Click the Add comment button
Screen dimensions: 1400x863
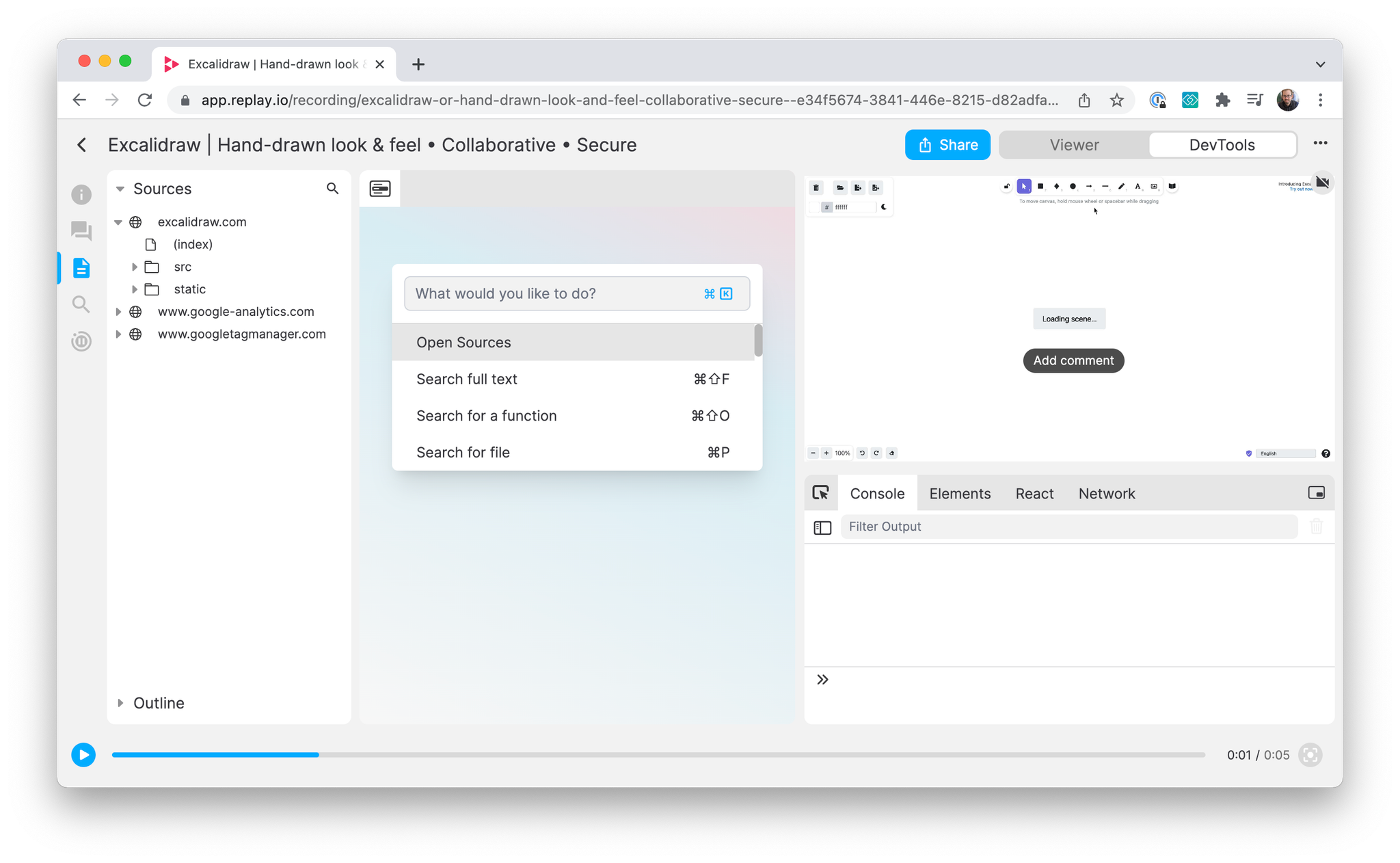pyautogui.click(x=1073, y=360)
